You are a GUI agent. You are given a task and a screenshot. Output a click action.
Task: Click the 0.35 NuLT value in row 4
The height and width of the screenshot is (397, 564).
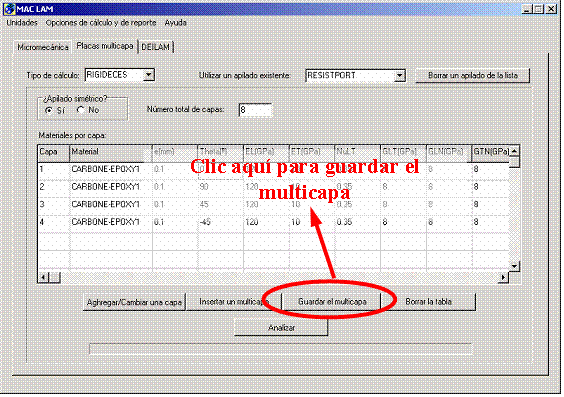coord(344,222)
